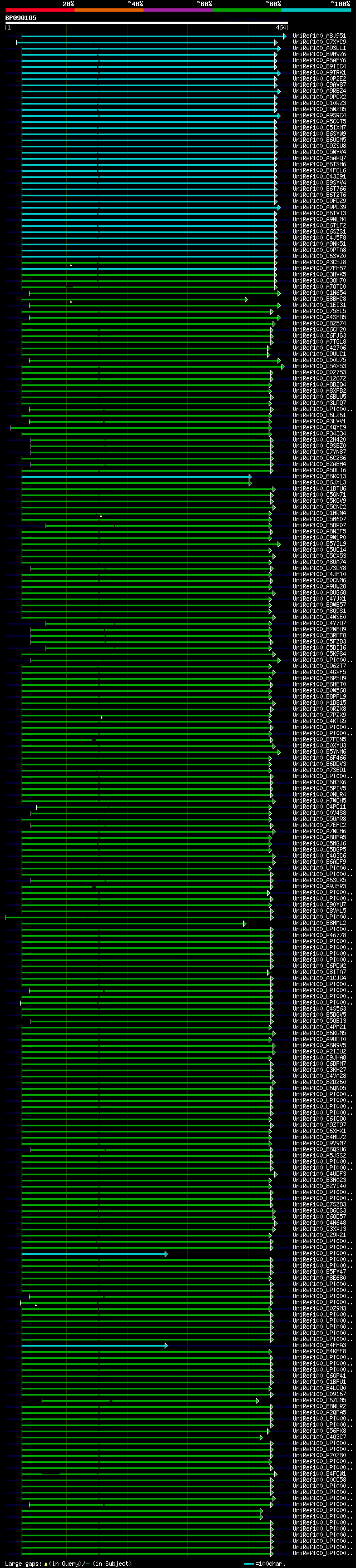Click label UniRef100_B6JXL3
The height and width of the screenshot is (1568, 356).
pyautogui.click(x=319, y=482)
